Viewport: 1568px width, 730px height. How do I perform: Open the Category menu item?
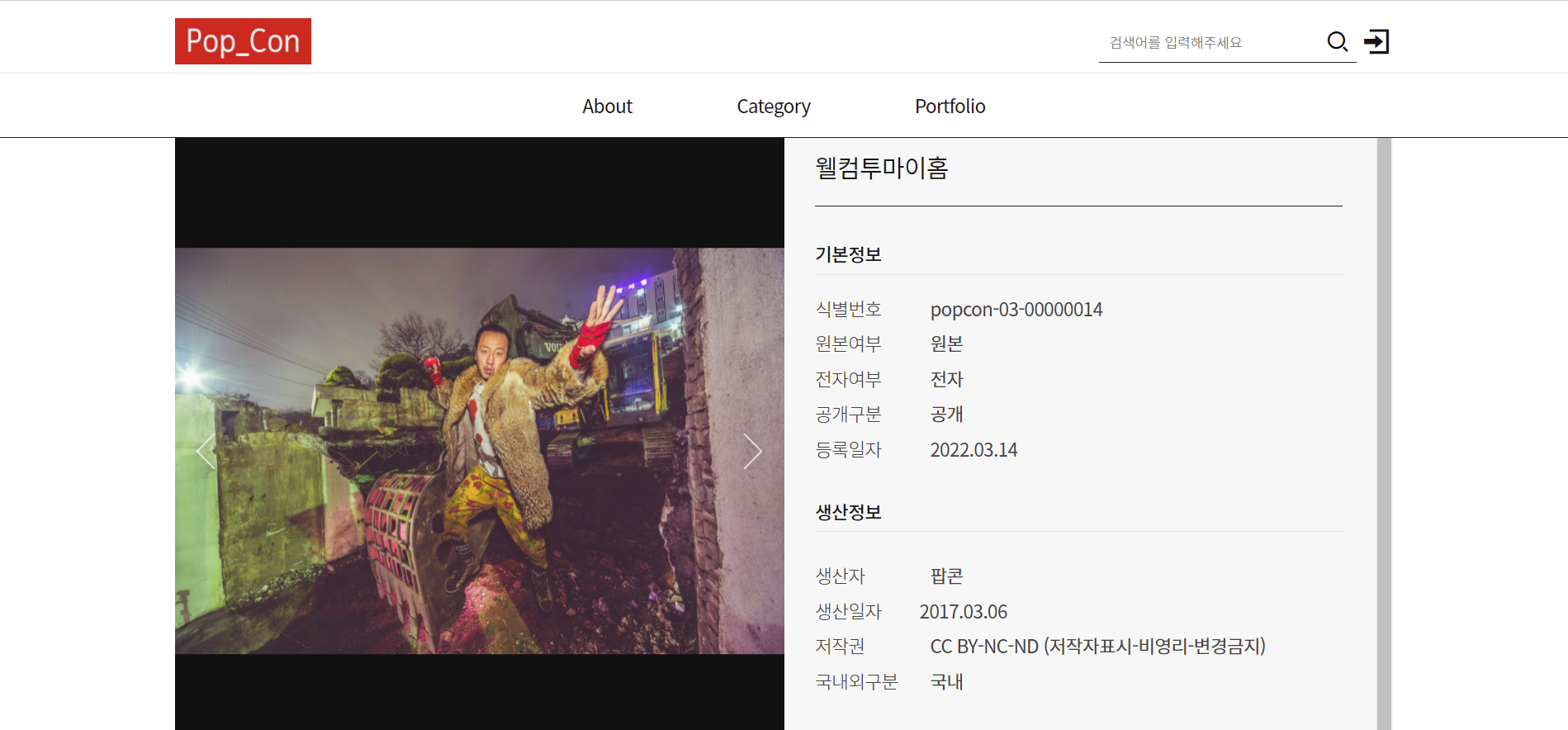click(x=773, y=107)
